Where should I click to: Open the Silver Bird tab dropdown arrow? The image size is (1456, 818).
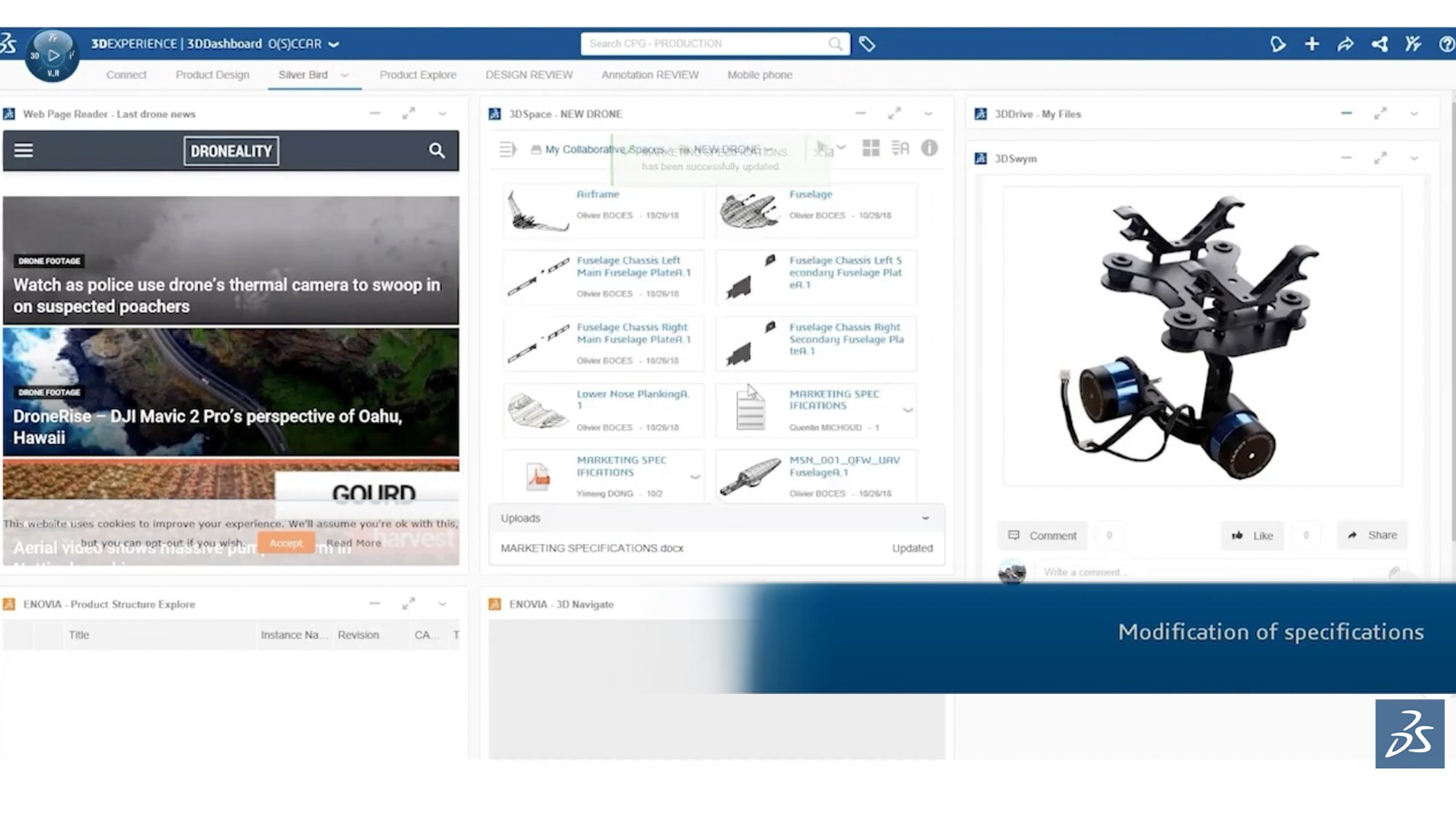pos(345,75)
